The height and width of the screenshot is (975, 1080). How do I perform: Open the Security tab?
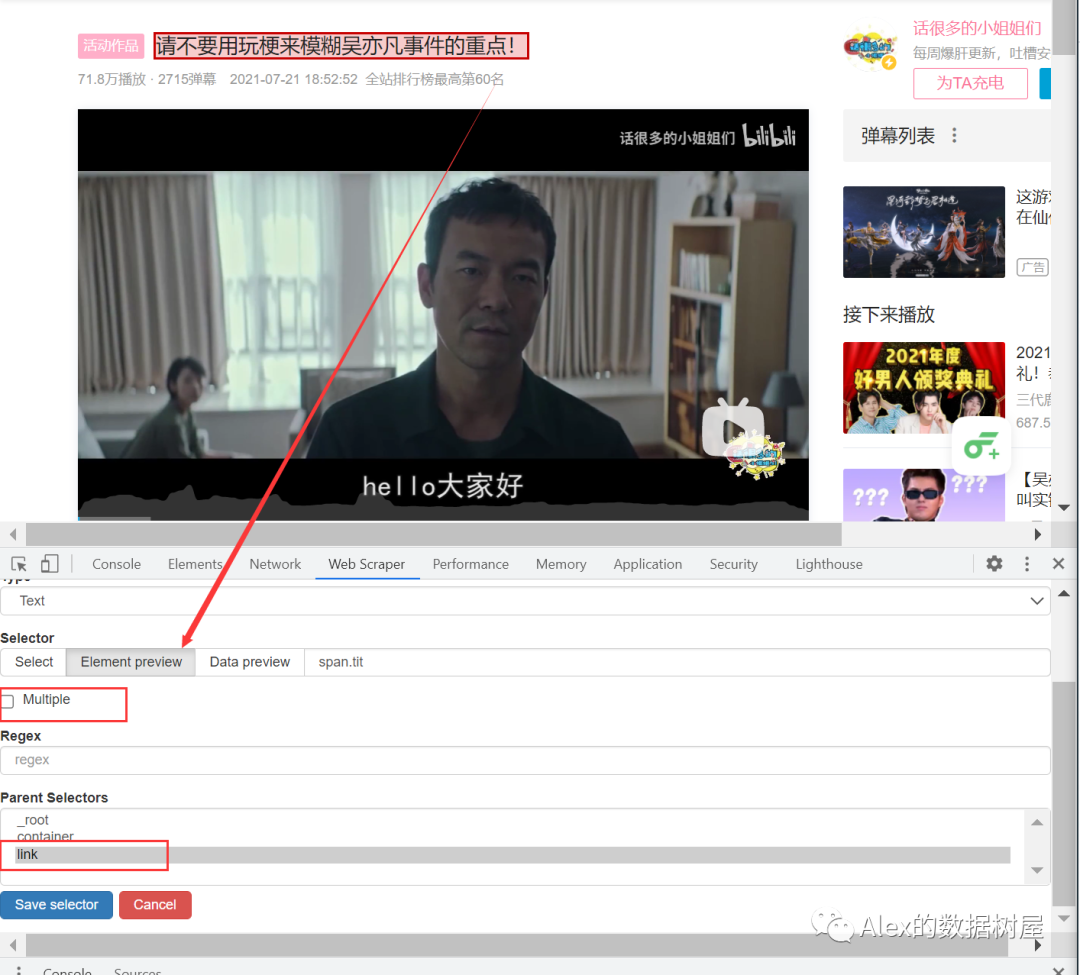pos(734,564)
